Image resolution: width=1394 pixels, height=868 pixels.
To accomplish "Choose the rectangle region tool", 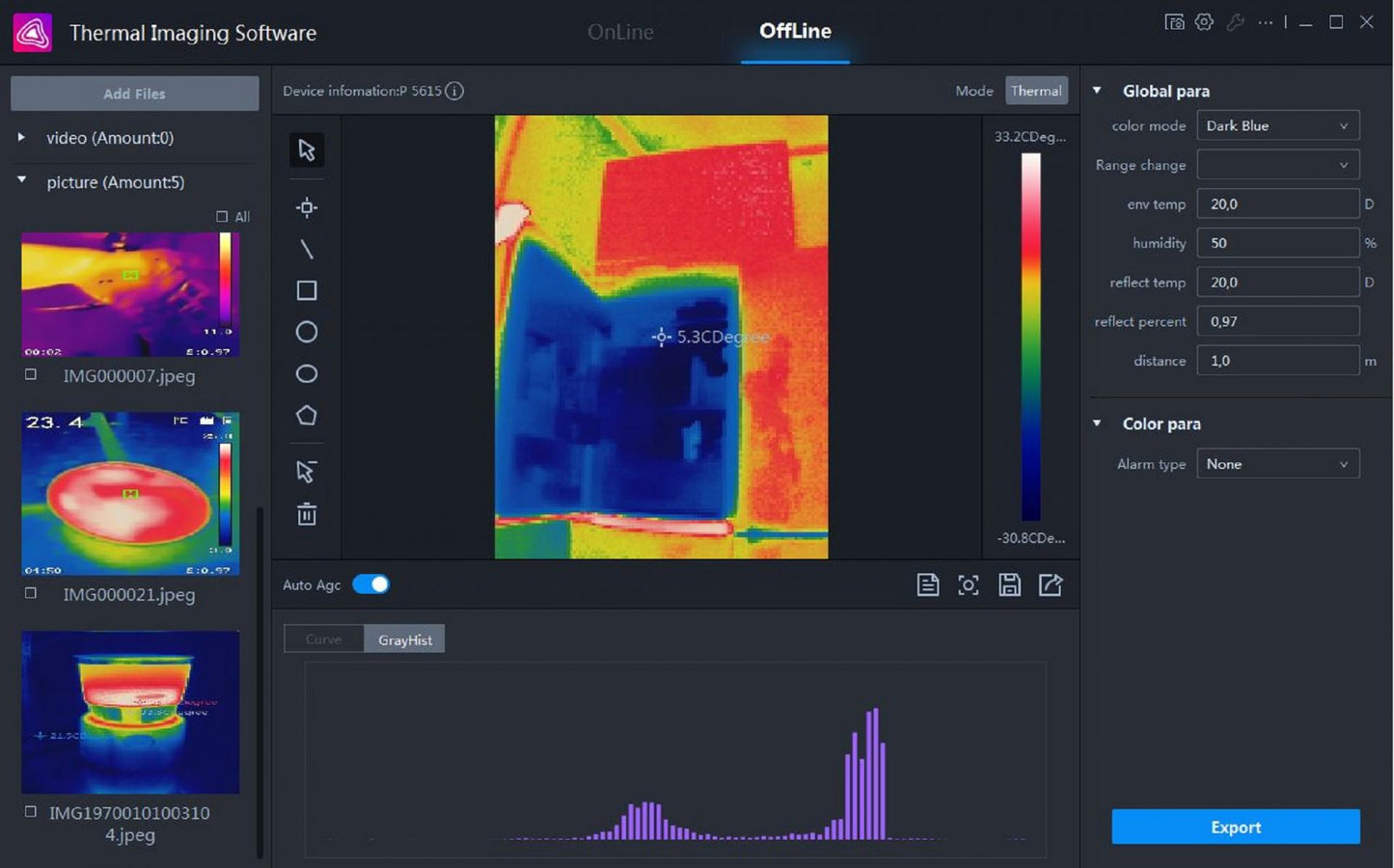I will tap(307, 290).
